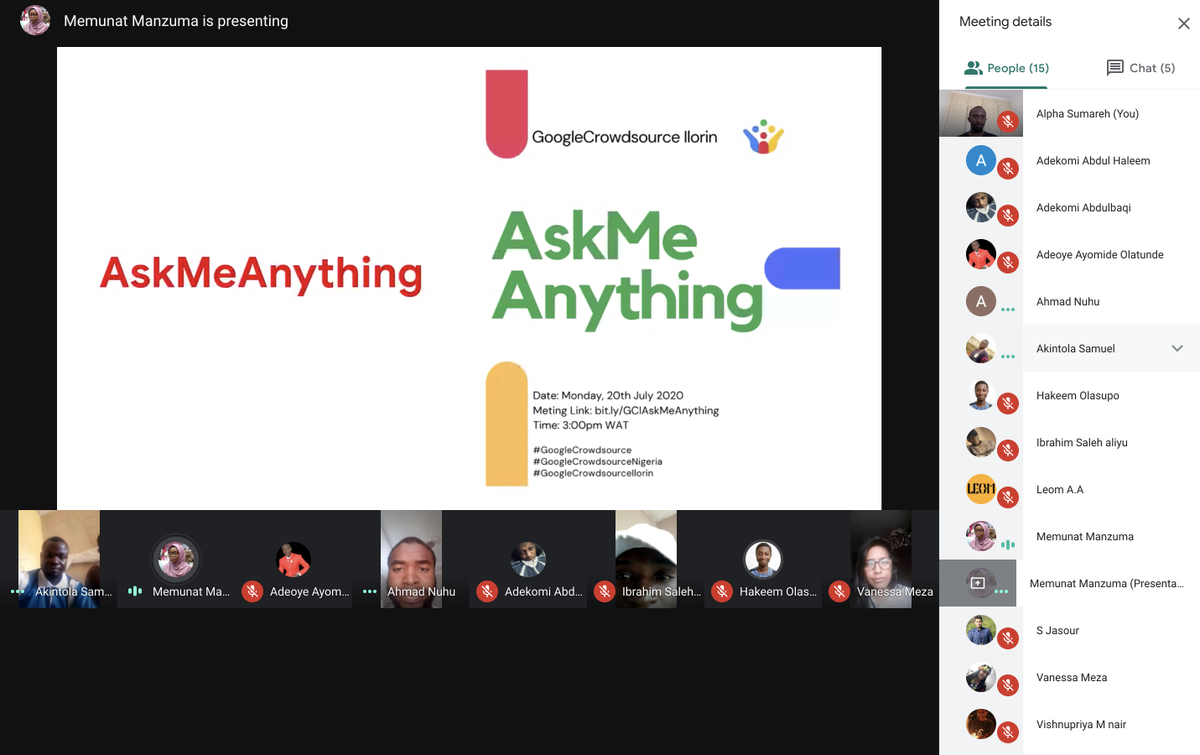Viewport: 1200px width, 755px height.
Task: Close the Meeting details panel
Action: point(1183,23)
